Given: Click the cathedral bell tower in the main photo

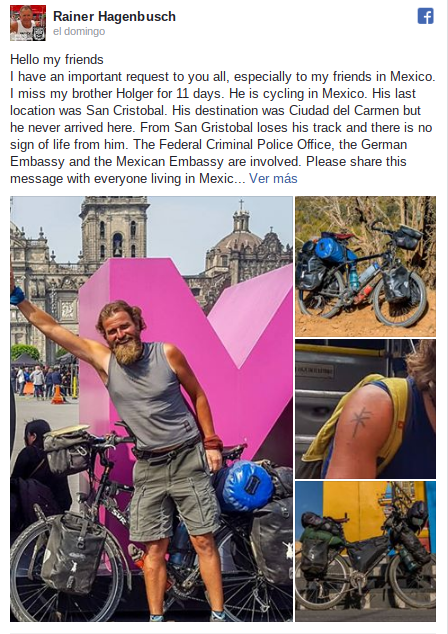Looking at the screenshot, I should tap(114, 232).
